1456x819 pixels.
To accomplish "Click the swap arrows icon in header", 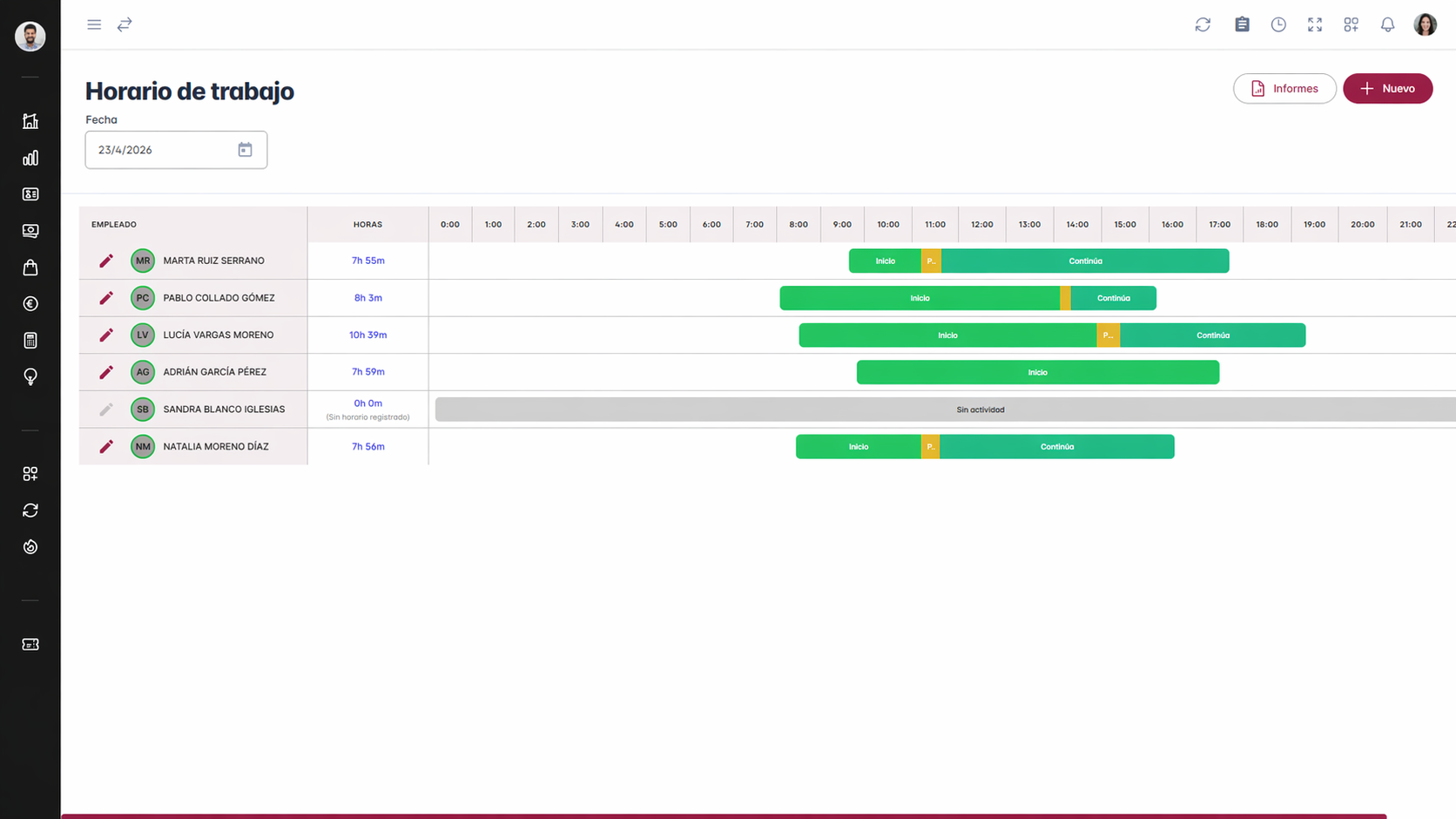I will tap(125, 24).
